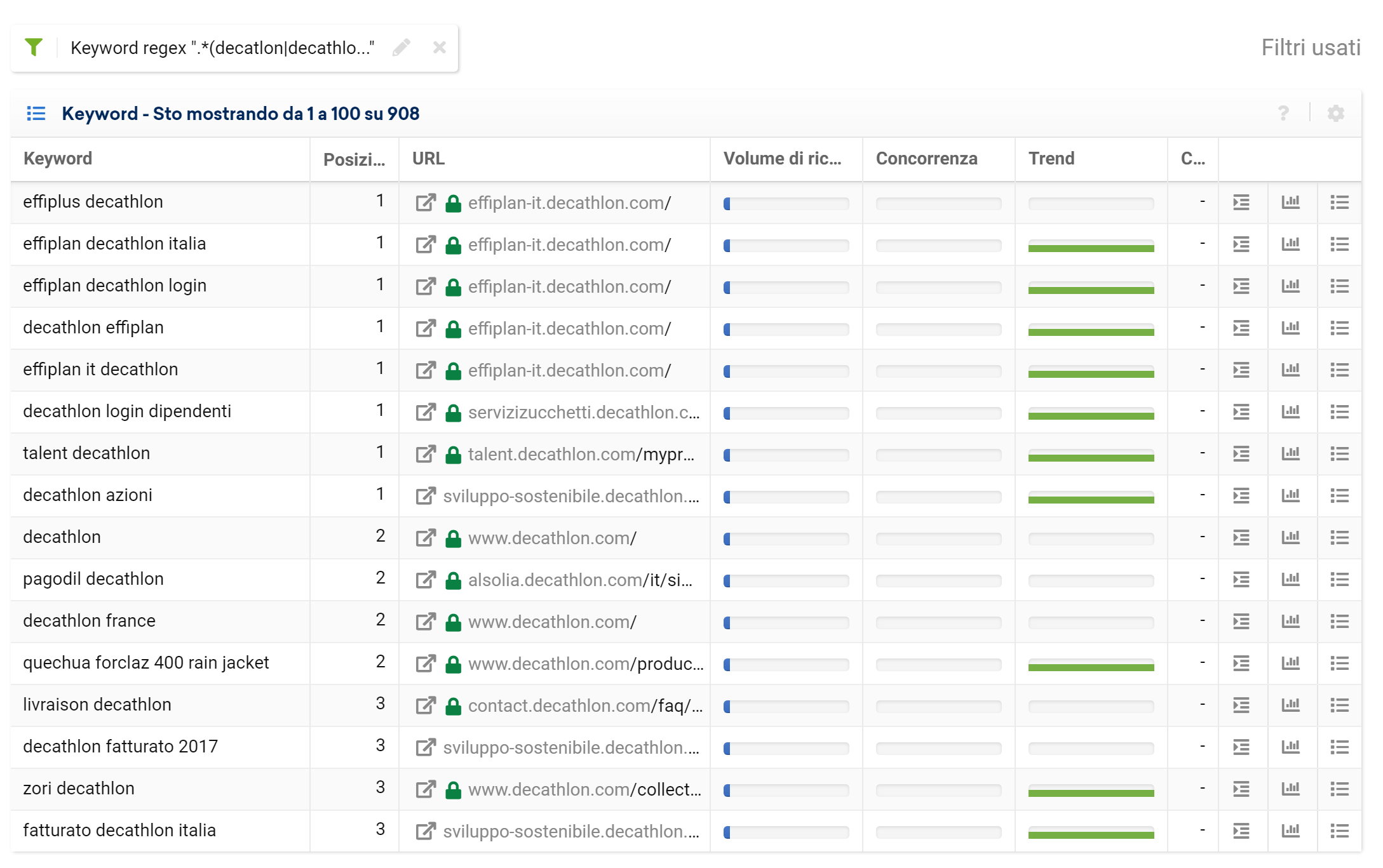This screenshot has width=1383, height=868.
Task: Open the help question mark icon
Action: click(1283, 114)
